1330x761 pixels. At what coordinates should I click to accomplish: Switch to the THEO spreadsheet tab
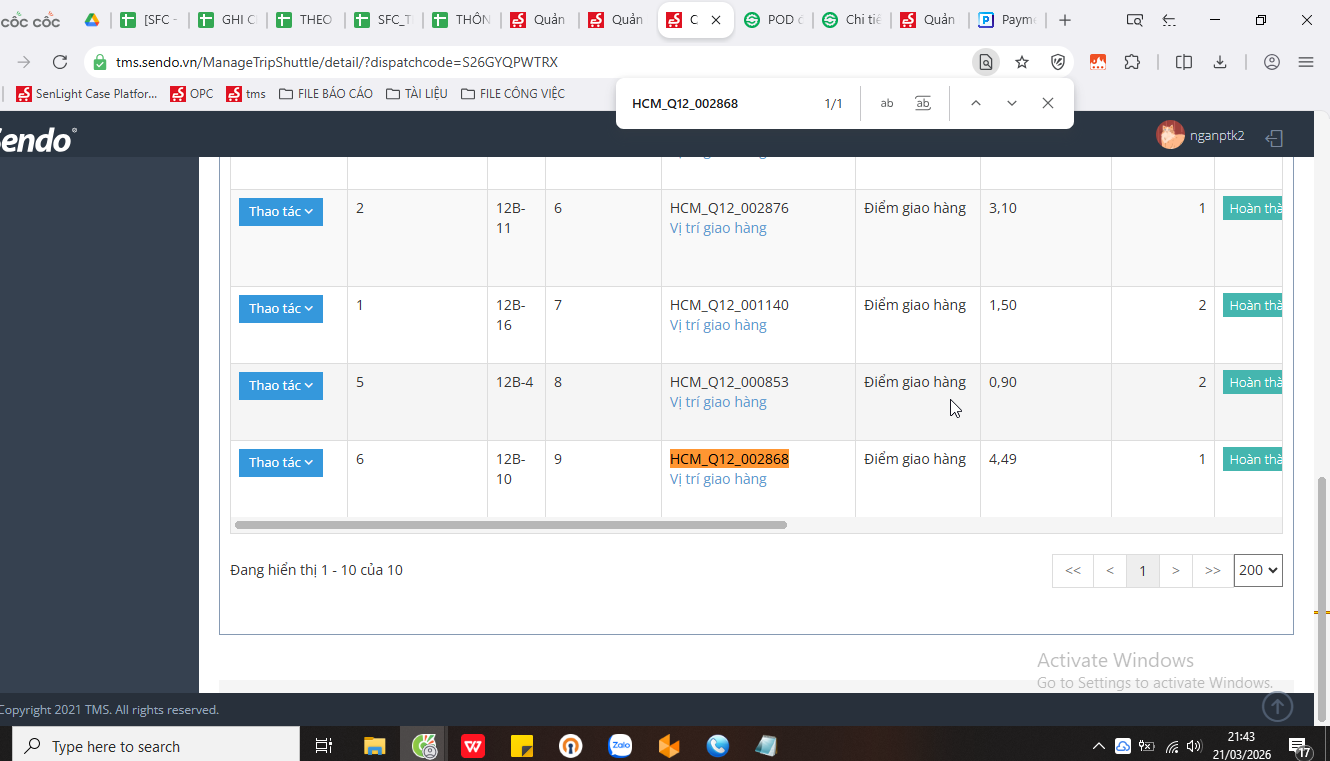[x=305, y=20]
